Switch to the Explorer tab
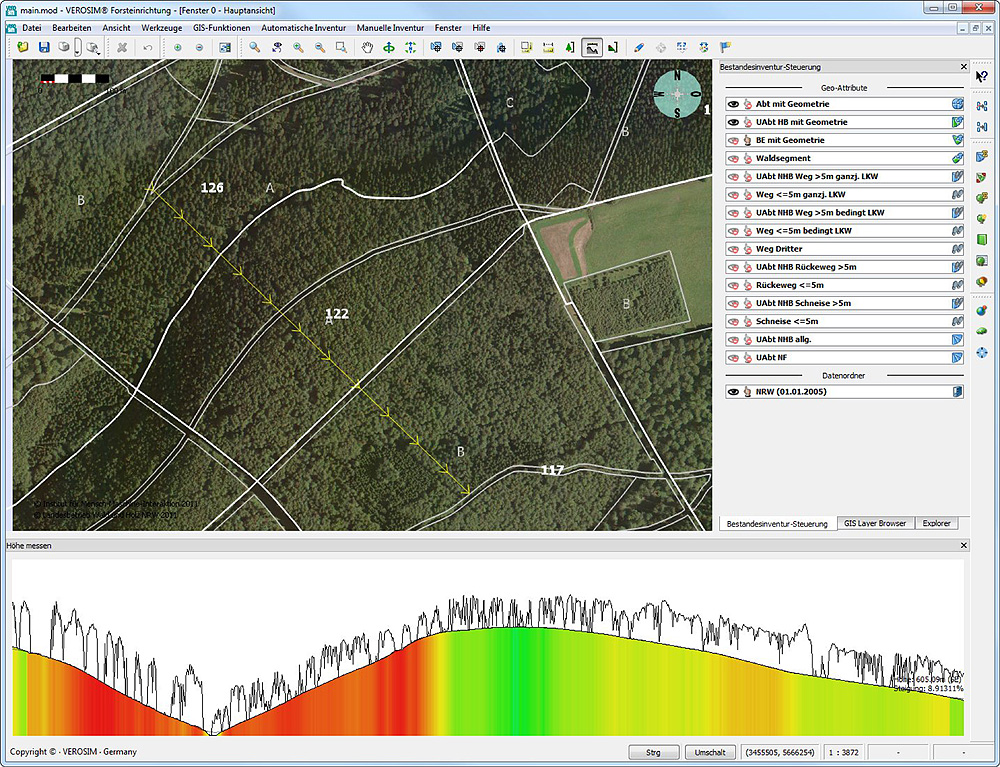This screenshot has height=767, width=1000. 936,523
